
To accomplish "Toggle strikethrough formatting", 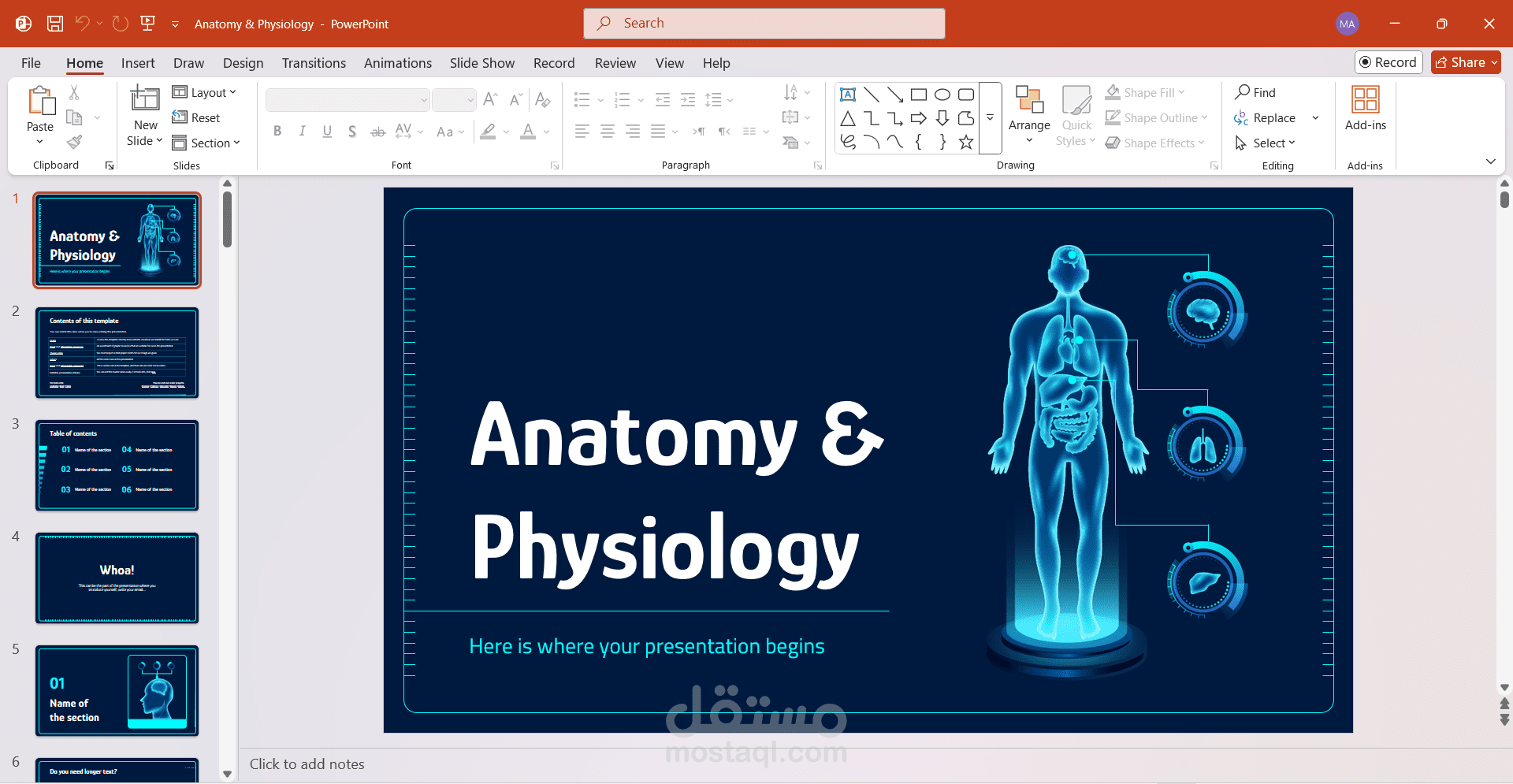I will point(378,132).
